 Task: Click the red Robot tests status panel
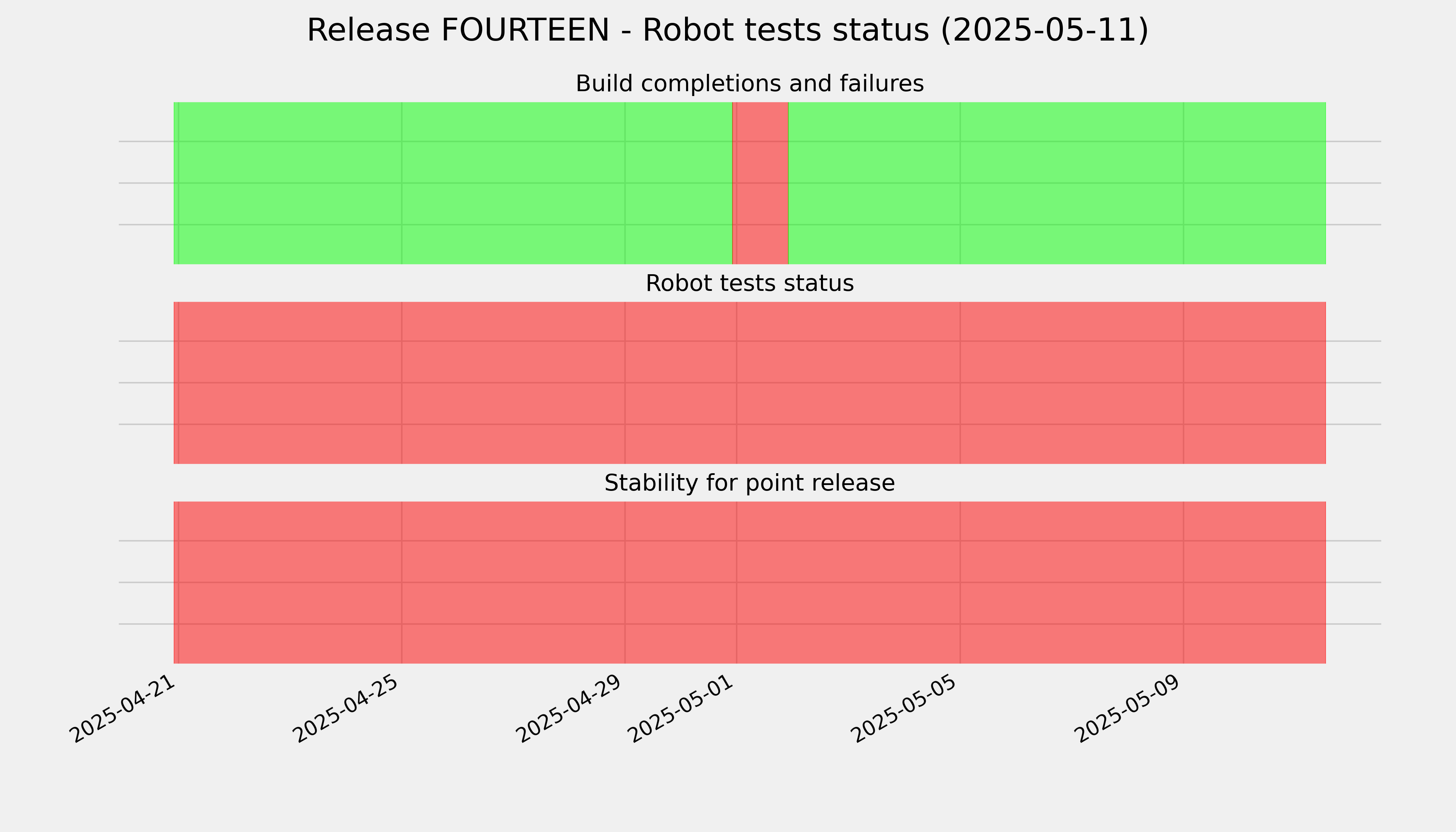tap(750, 383)
